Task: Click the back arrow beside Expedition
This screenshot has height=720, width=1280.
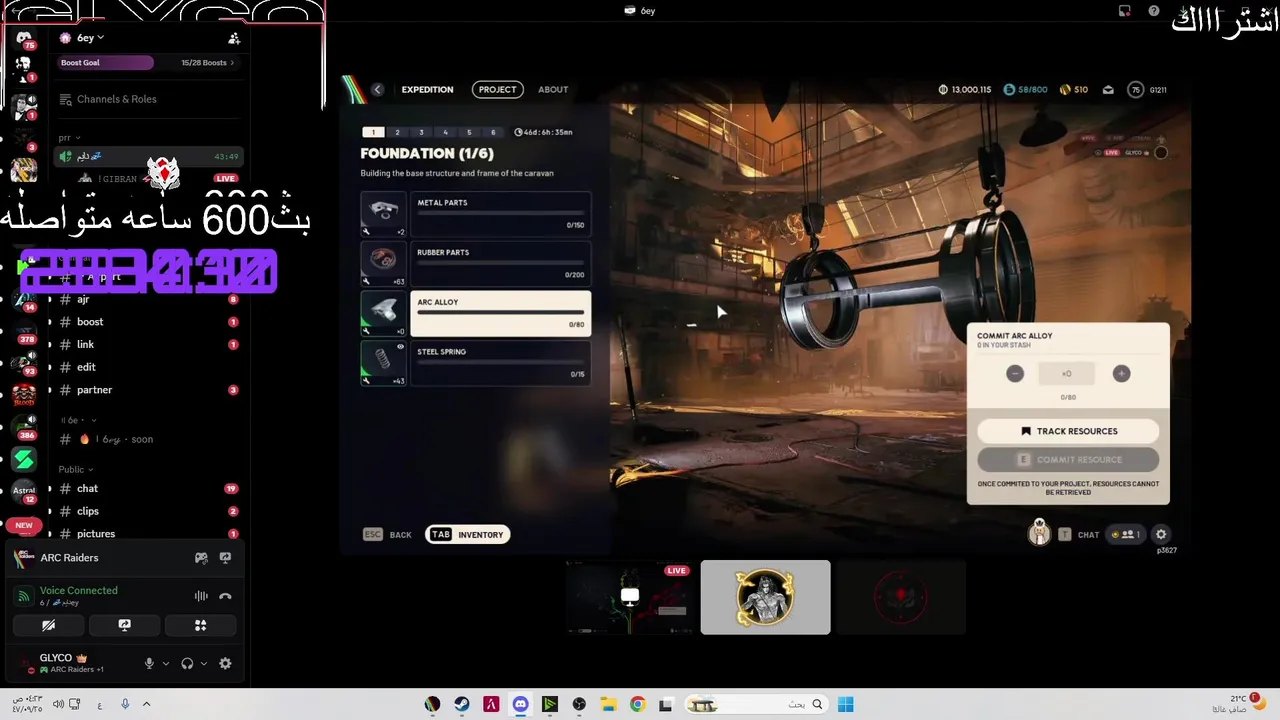Action: 377,89
